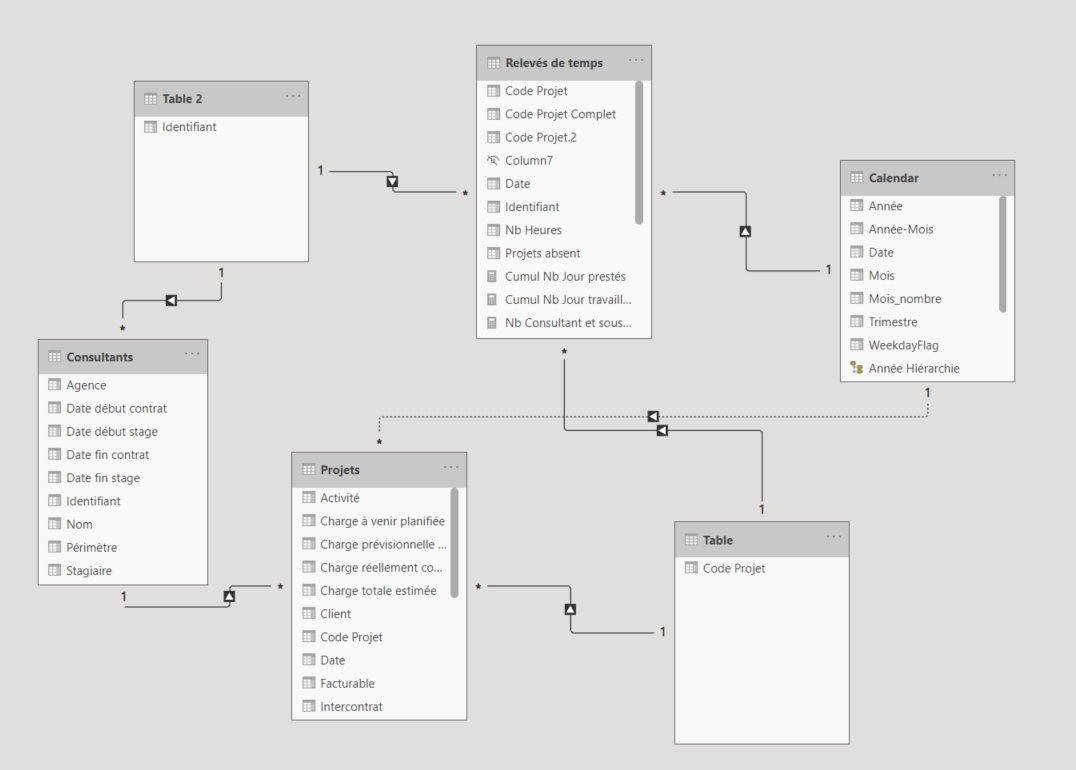Click the Relevés de temps vertical scrollbar
Viewport: 1076px width, 770px height.
pos(639,152)
